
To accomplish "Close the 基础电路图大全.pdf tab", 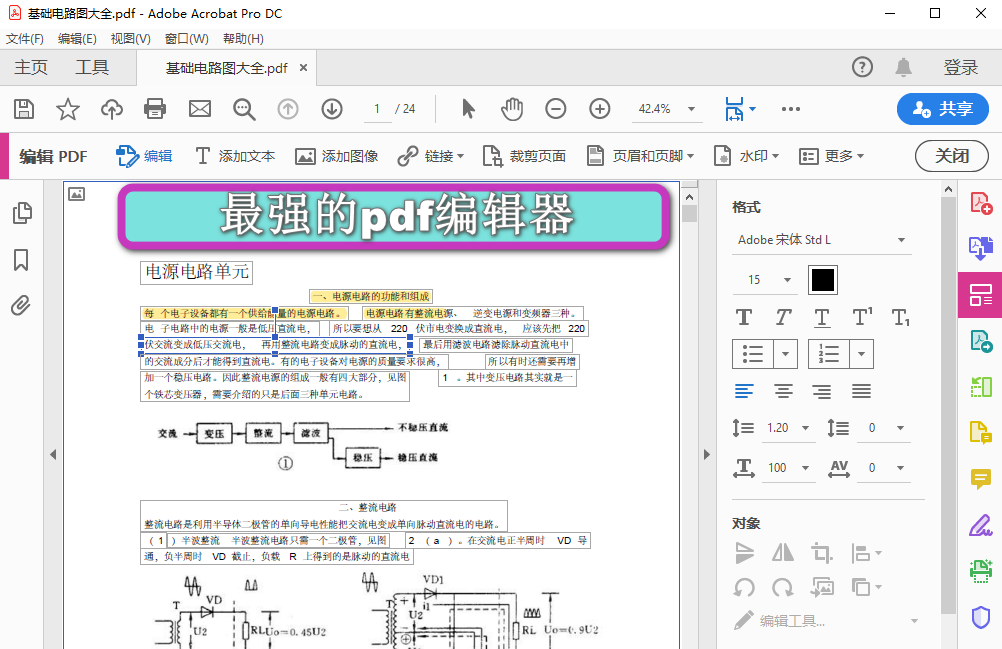I will tap(304, 67).
